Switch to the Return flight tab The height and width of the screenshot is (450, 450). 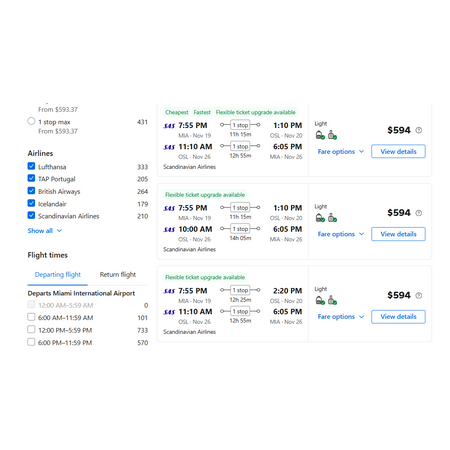pyautogui.click(x=118, y=275)
